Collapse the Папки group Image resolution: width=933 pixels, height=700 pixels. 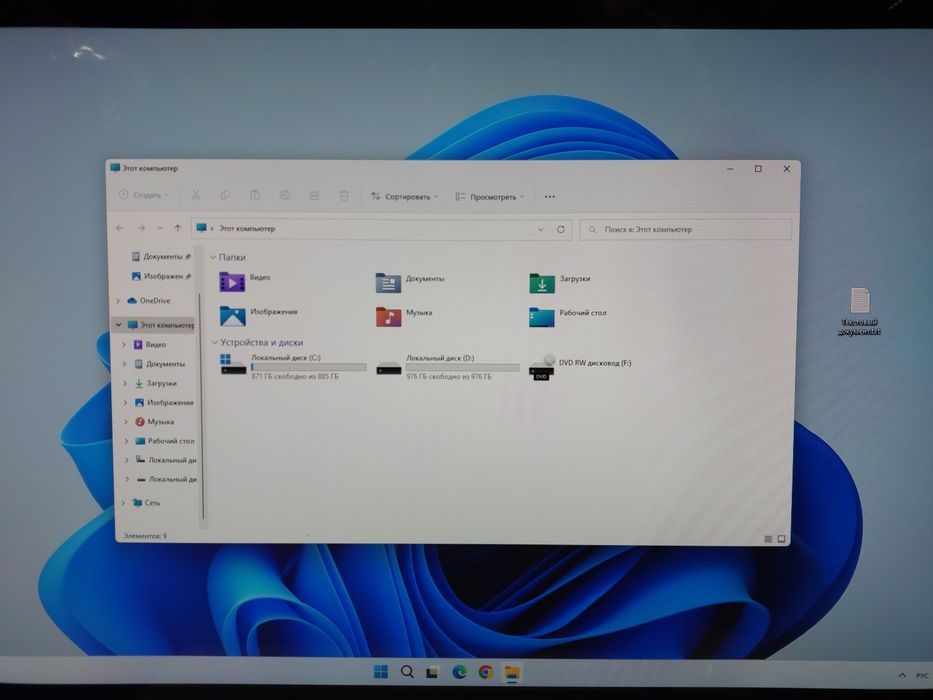213,257
